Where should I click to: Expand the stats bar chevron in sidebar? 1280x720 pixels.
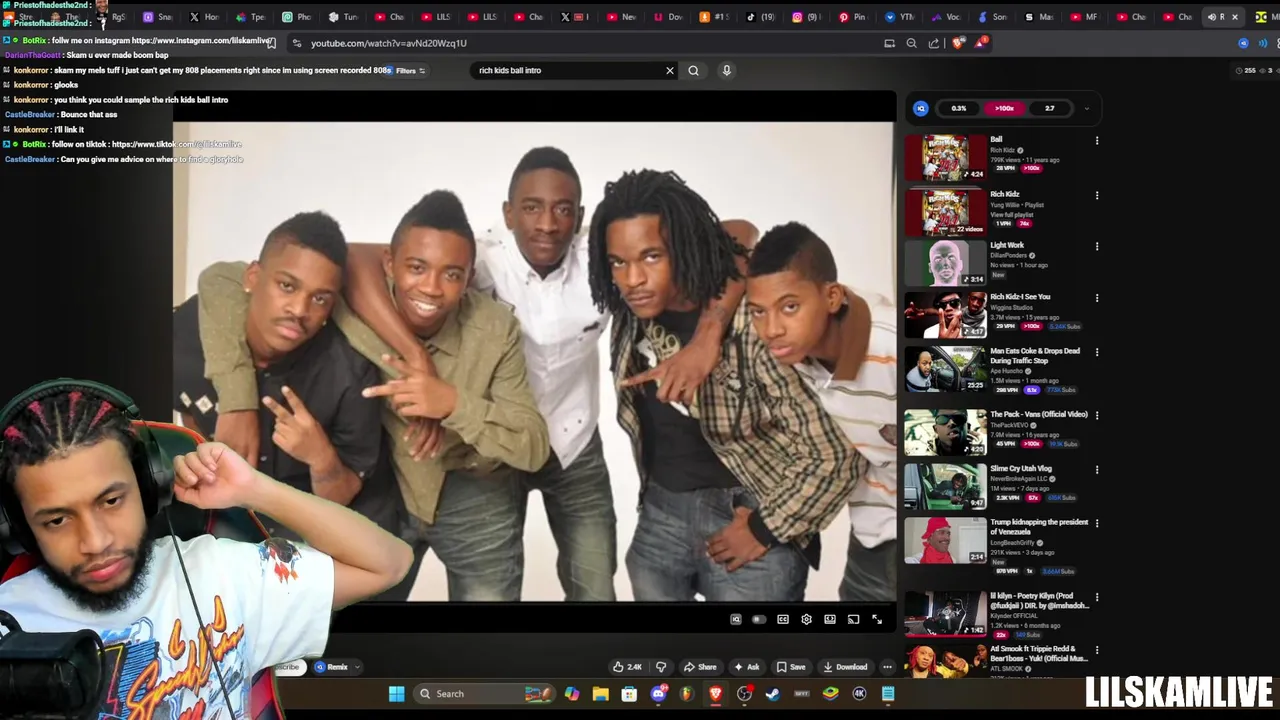tap(1087, 108)
